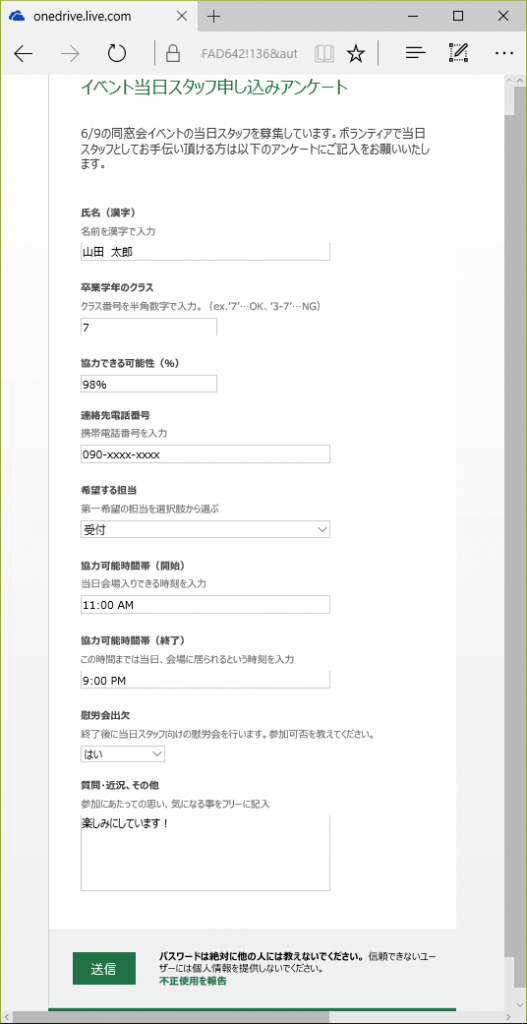Add page to favorites star icon

(x=355, y=54)
